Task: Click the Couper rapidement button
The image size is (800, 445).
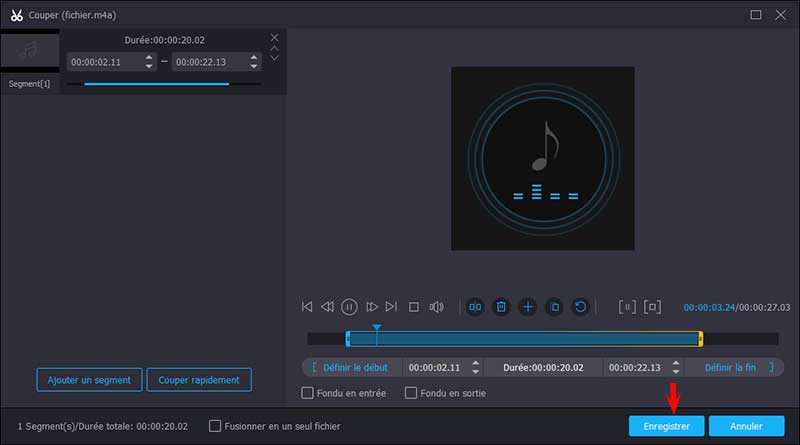Action: click(199, 380)
